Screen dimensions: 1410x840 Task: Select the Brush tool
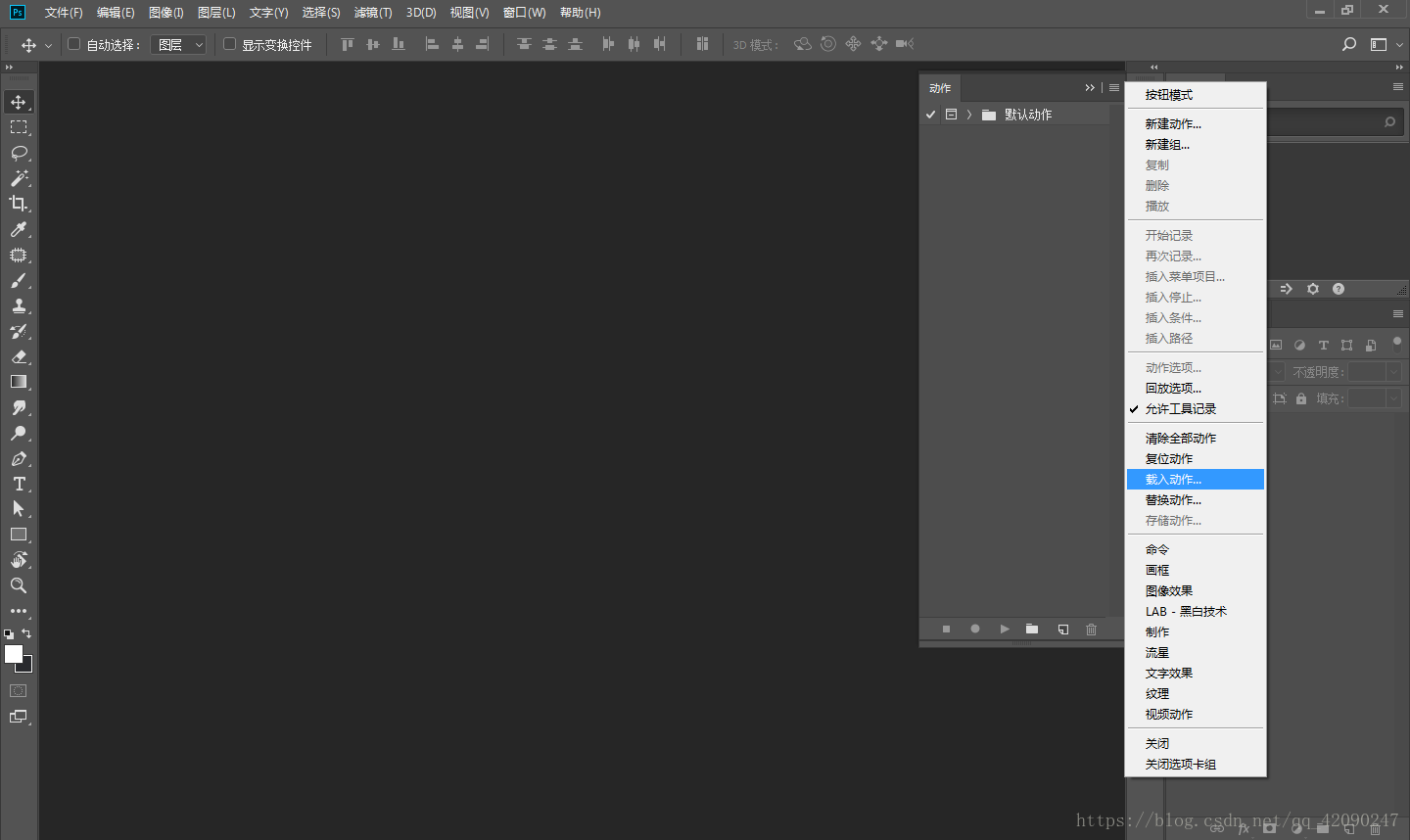point(19,281)
